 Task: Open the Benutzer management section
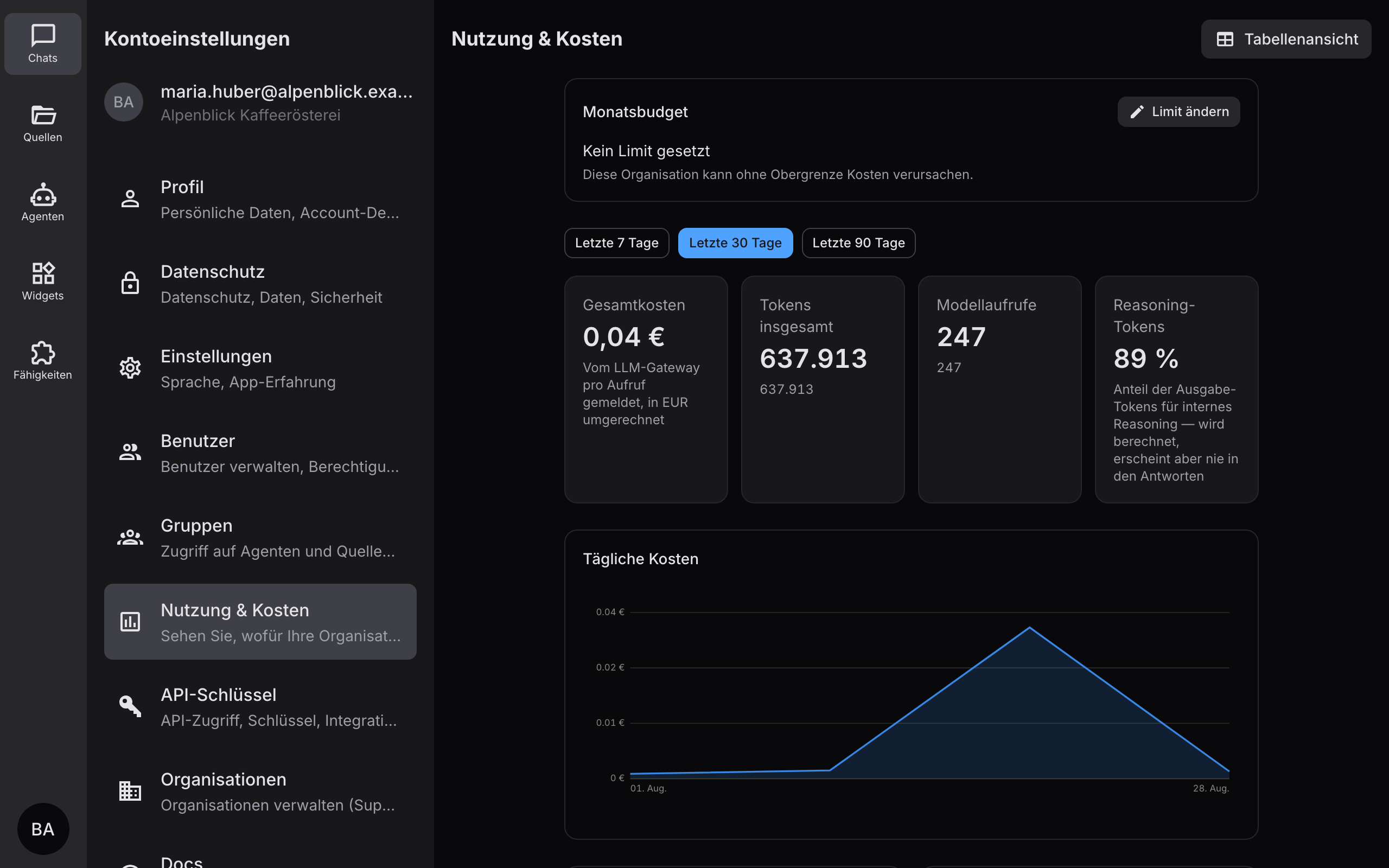260,452
